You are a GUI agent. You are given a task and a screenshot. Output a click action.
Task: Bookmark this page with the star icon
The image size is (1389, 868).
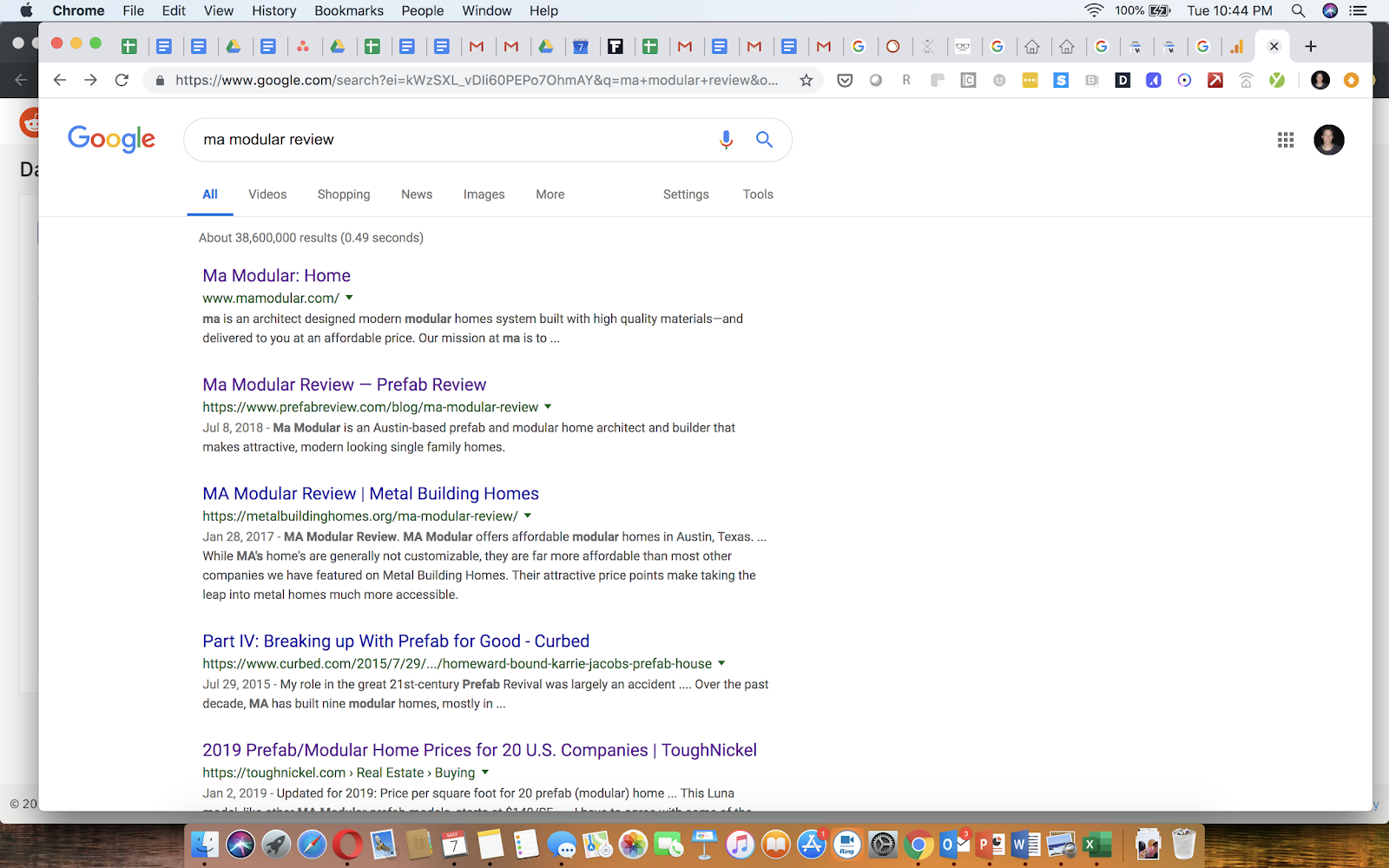806,80
